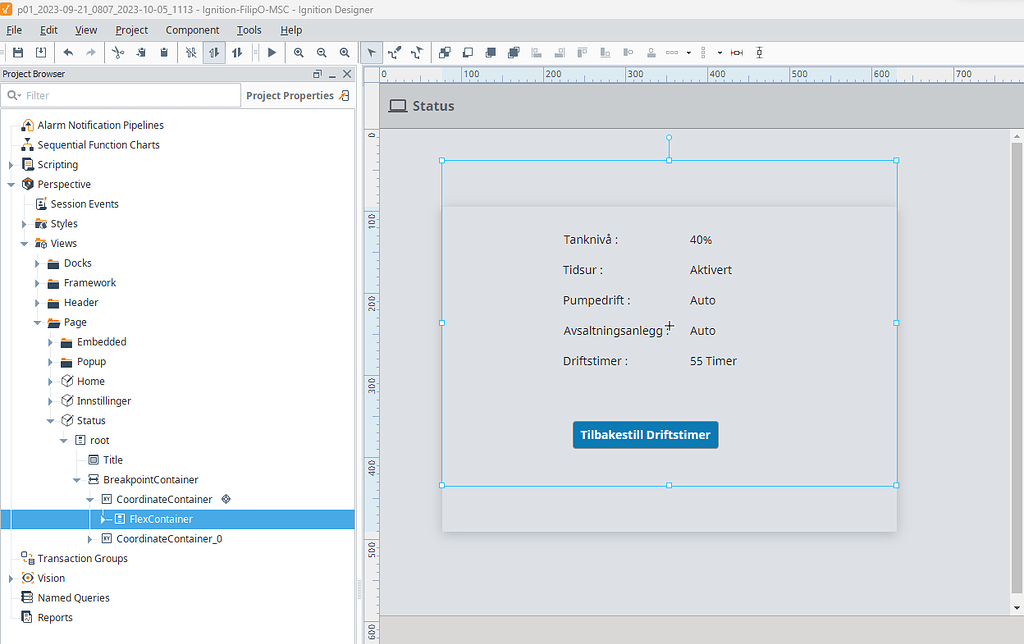Open Project Properties
1024x644 pixels.
(290, 94)
